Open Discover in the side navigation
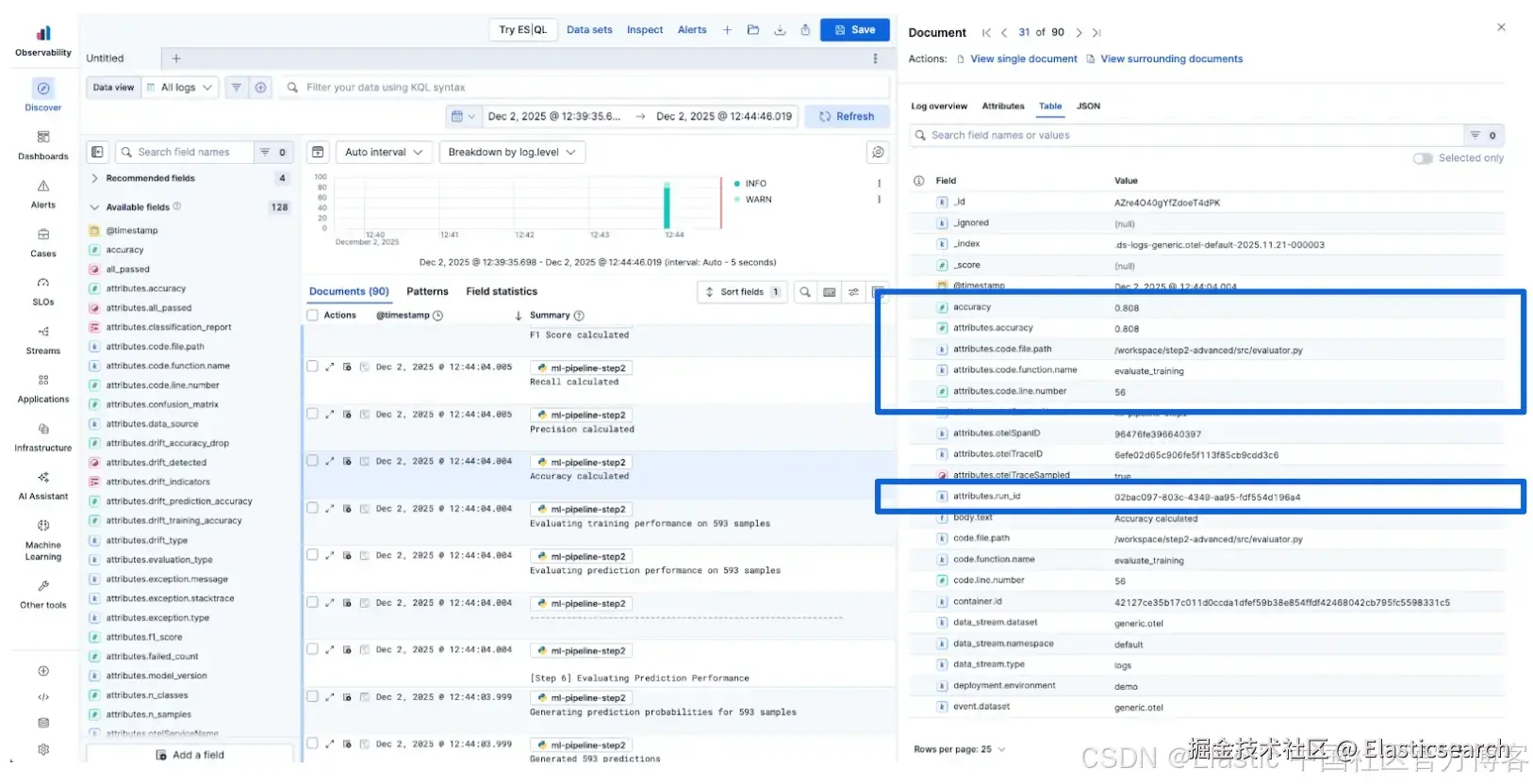1533x784 pixels. tap(43, 90)
